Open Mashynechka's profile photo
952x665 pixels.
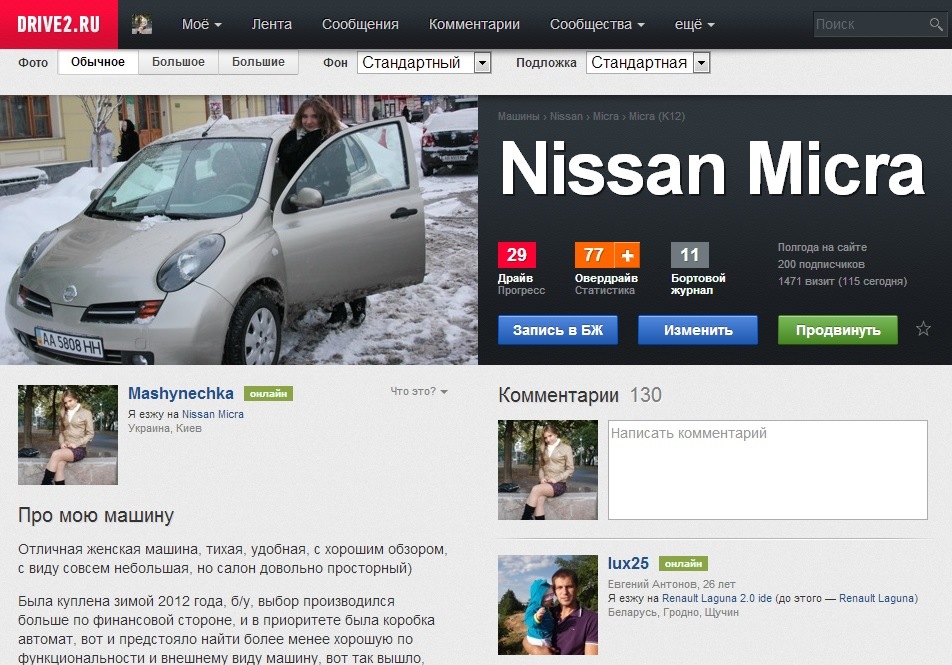pos(68,435)
